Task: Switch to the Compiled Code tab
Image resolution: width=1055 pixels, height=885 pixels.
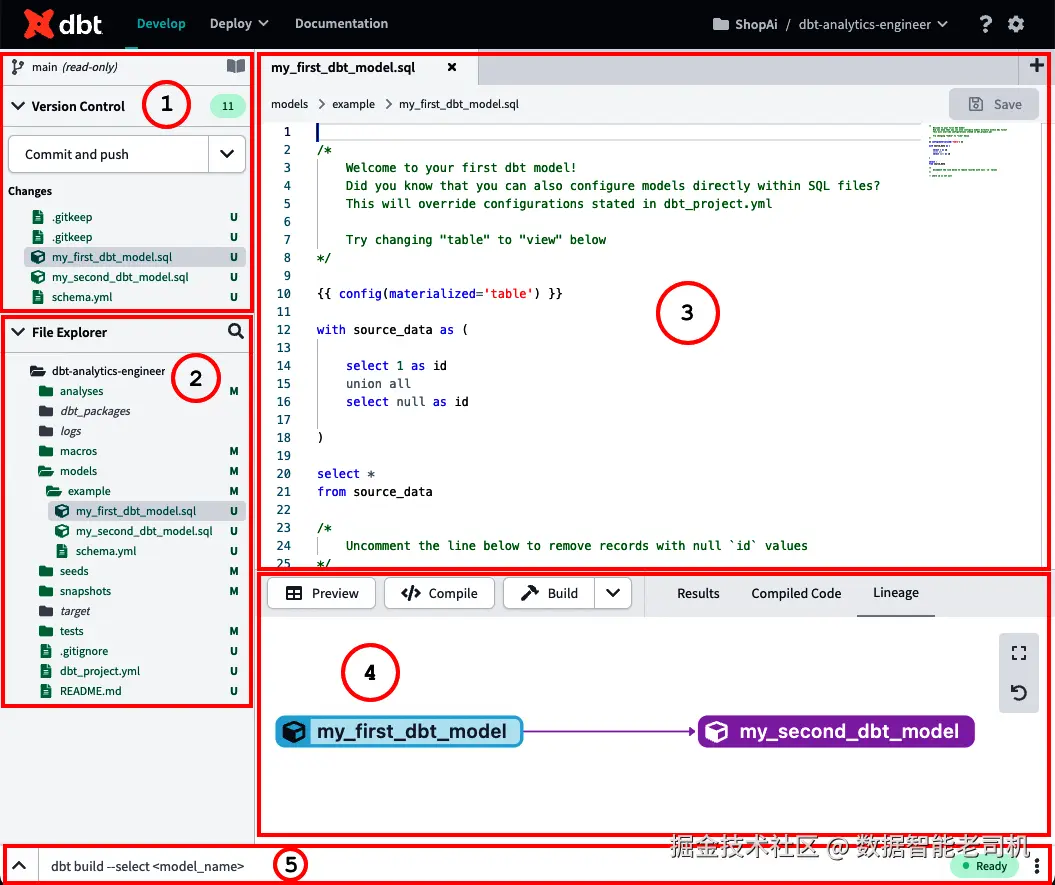Action: click(796, 593)
